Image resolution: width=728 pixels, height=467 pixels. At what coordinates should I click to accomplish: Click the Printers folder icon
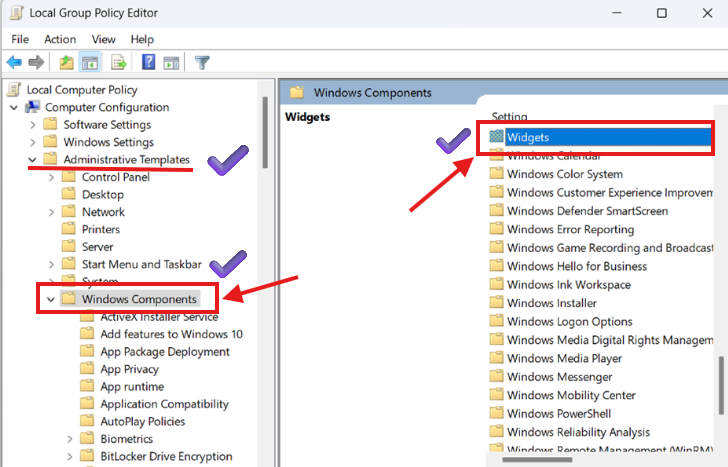[68, 228]
